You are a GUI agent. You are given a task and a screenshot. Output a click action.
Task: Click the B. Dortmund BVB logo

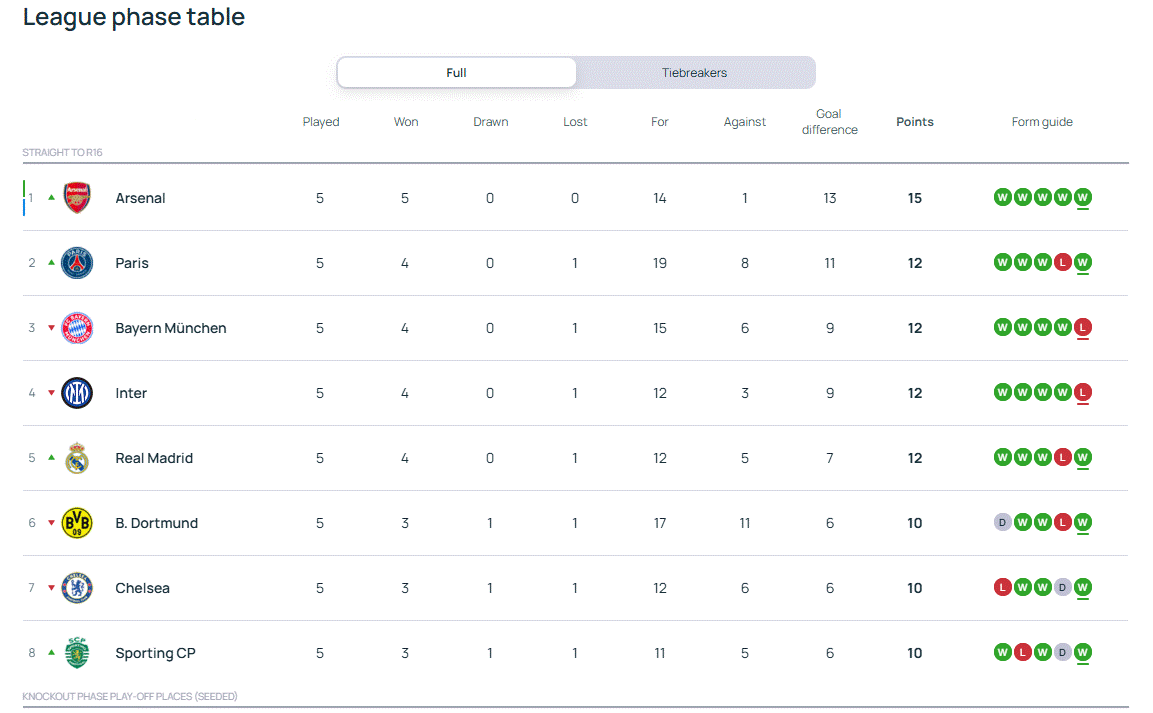click(77, 523)
